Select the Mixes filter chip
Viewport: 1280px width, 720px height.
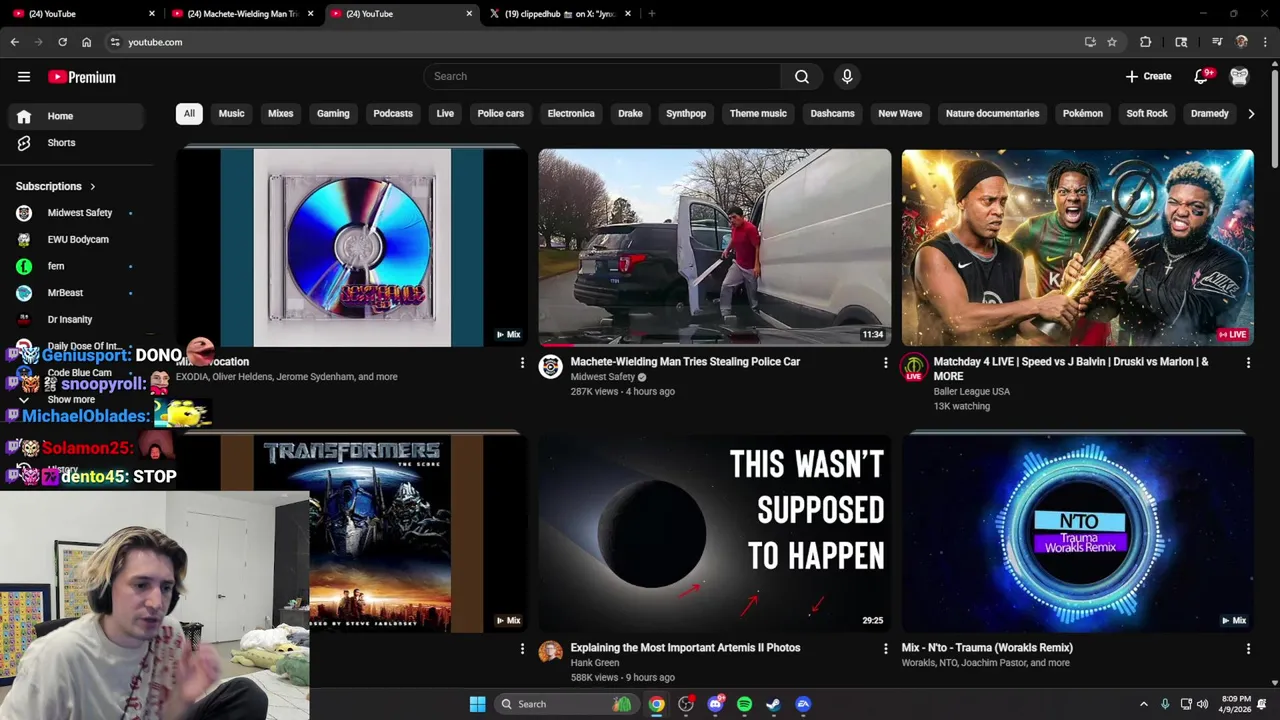pos(280,113)
